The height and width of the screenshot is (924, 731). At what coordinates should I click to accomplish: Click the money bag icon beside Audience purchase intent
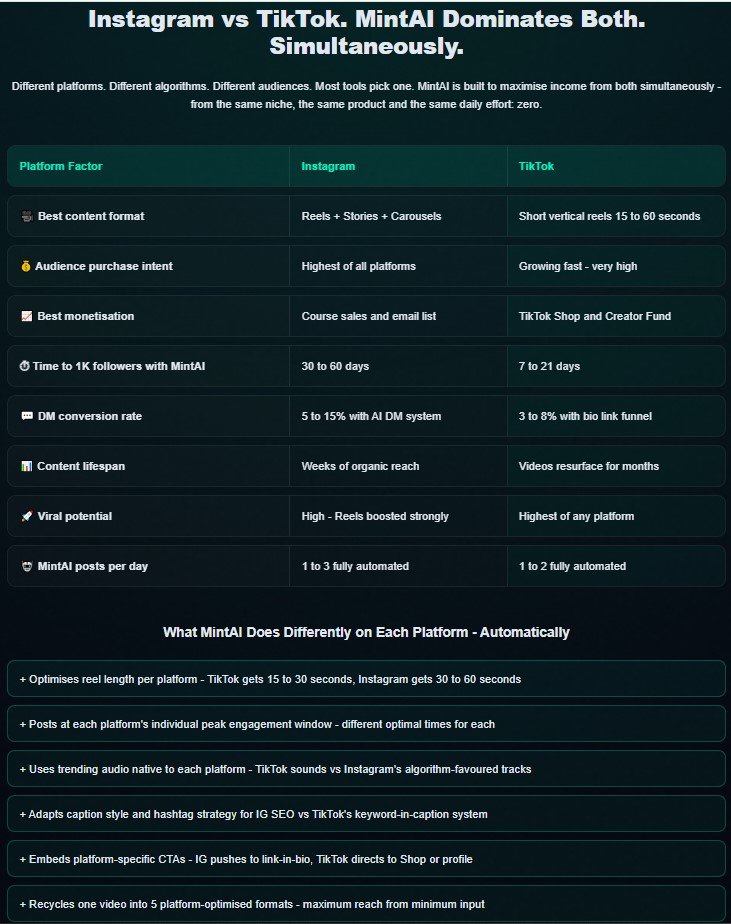25,266
